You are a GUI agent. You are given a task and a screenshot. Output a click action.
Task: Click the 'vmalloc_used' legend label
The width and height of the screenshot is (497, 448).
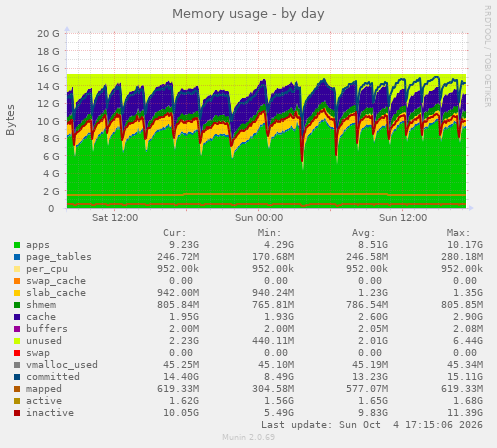pos(62,365)
